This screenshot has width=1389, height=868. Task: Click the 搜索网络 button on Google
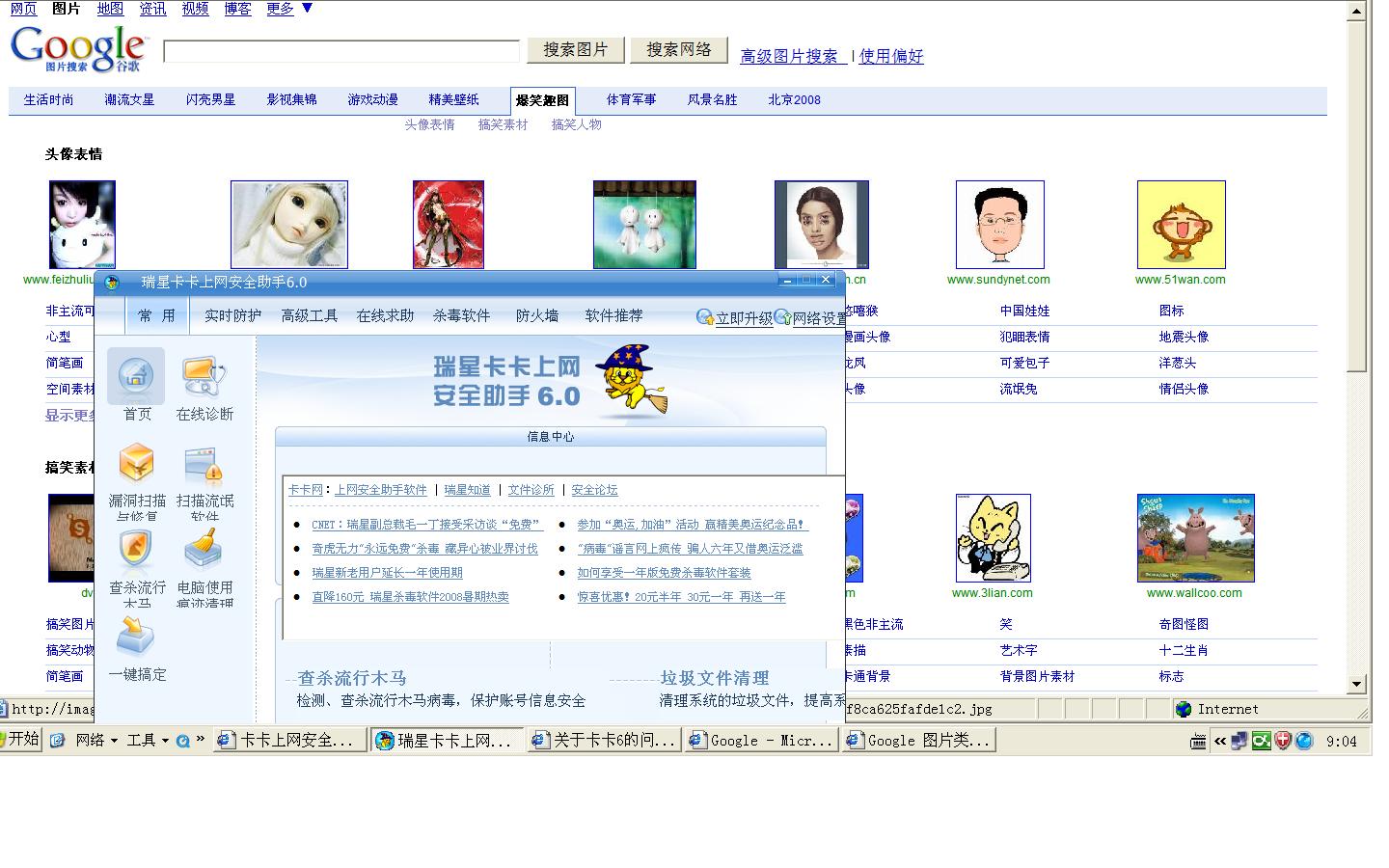click(x=679, y=50)
